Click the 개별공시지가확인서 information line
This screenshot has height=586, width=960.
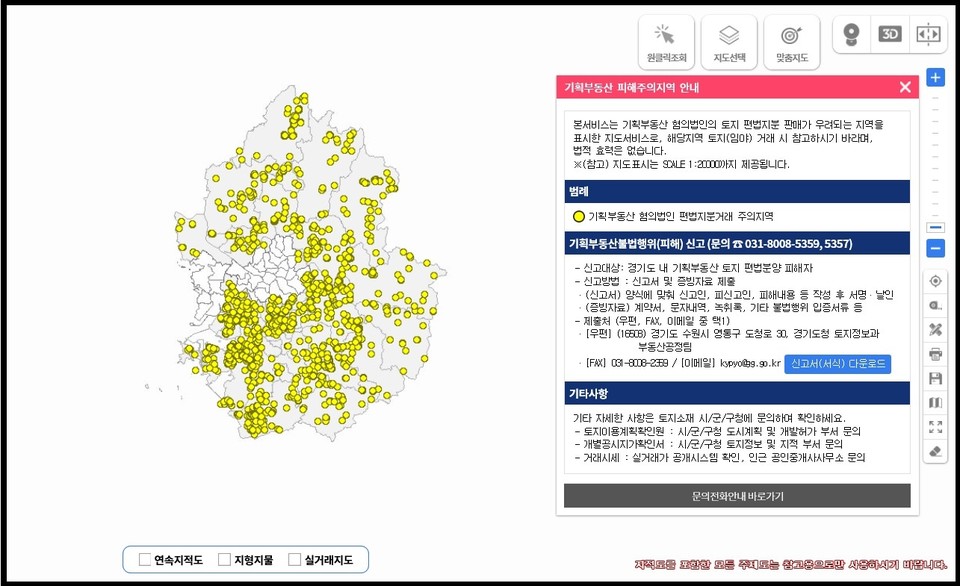[708, 444]
